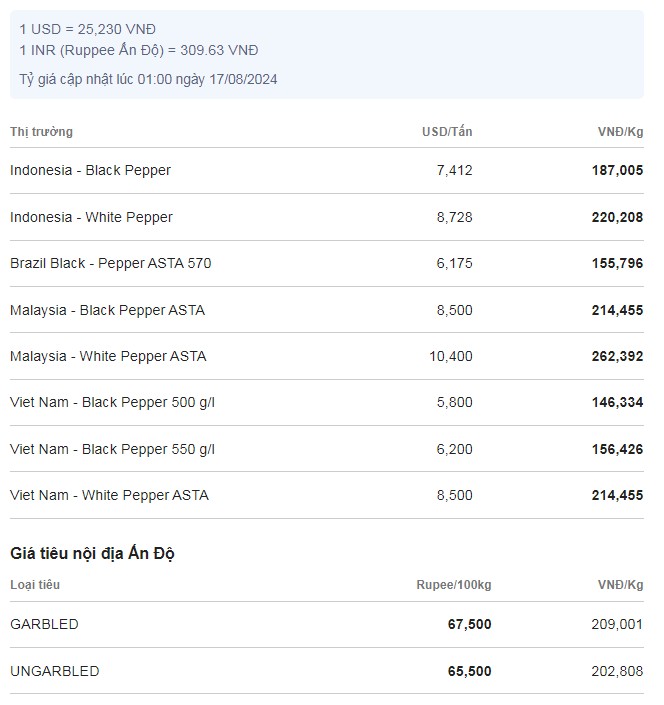Viewport: 664px width, 705px height.
Task: Click the 10,400 USD/Tấn price value
Action: click(451, 356)
